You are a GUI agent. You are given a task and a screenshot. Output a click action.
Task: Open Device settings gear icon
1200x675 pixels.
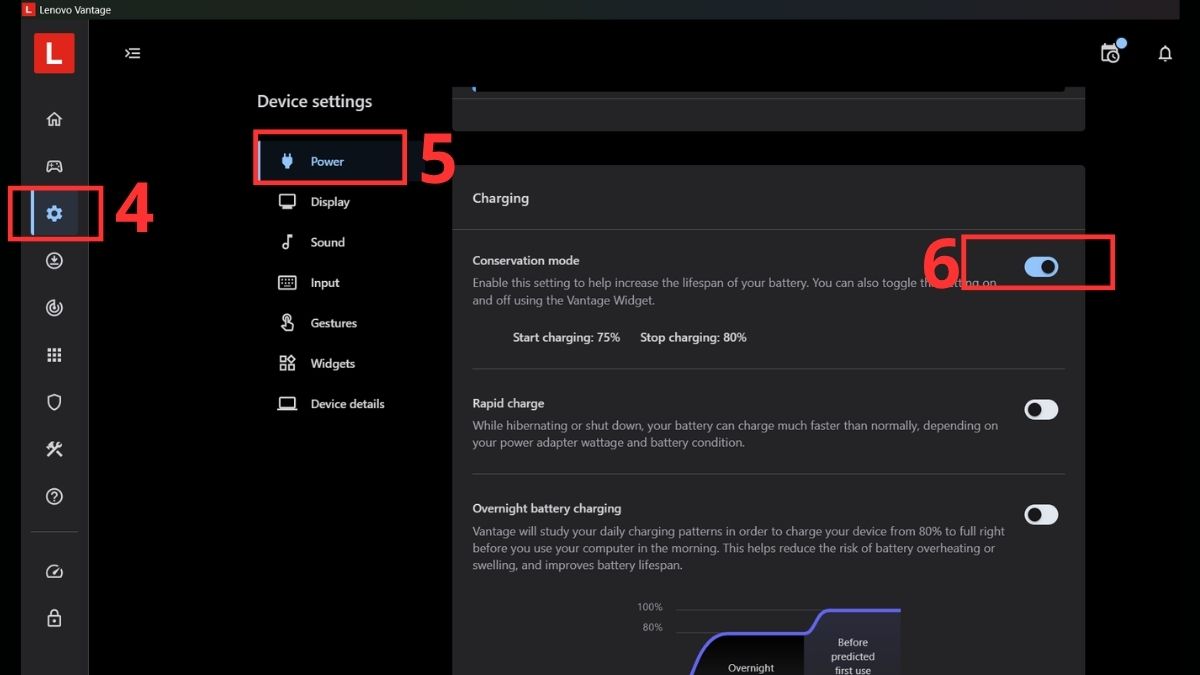(54, 213)
